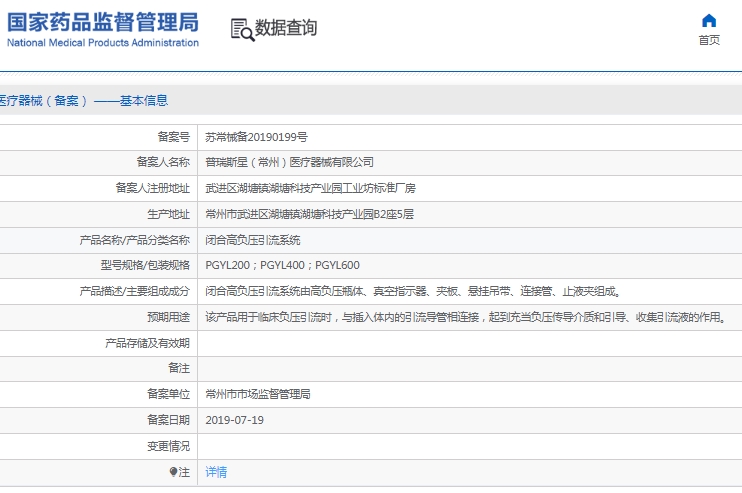Click the registered address value 武进区湖塘镇
This screenshot has width=742, height=493.
point(310,188)
